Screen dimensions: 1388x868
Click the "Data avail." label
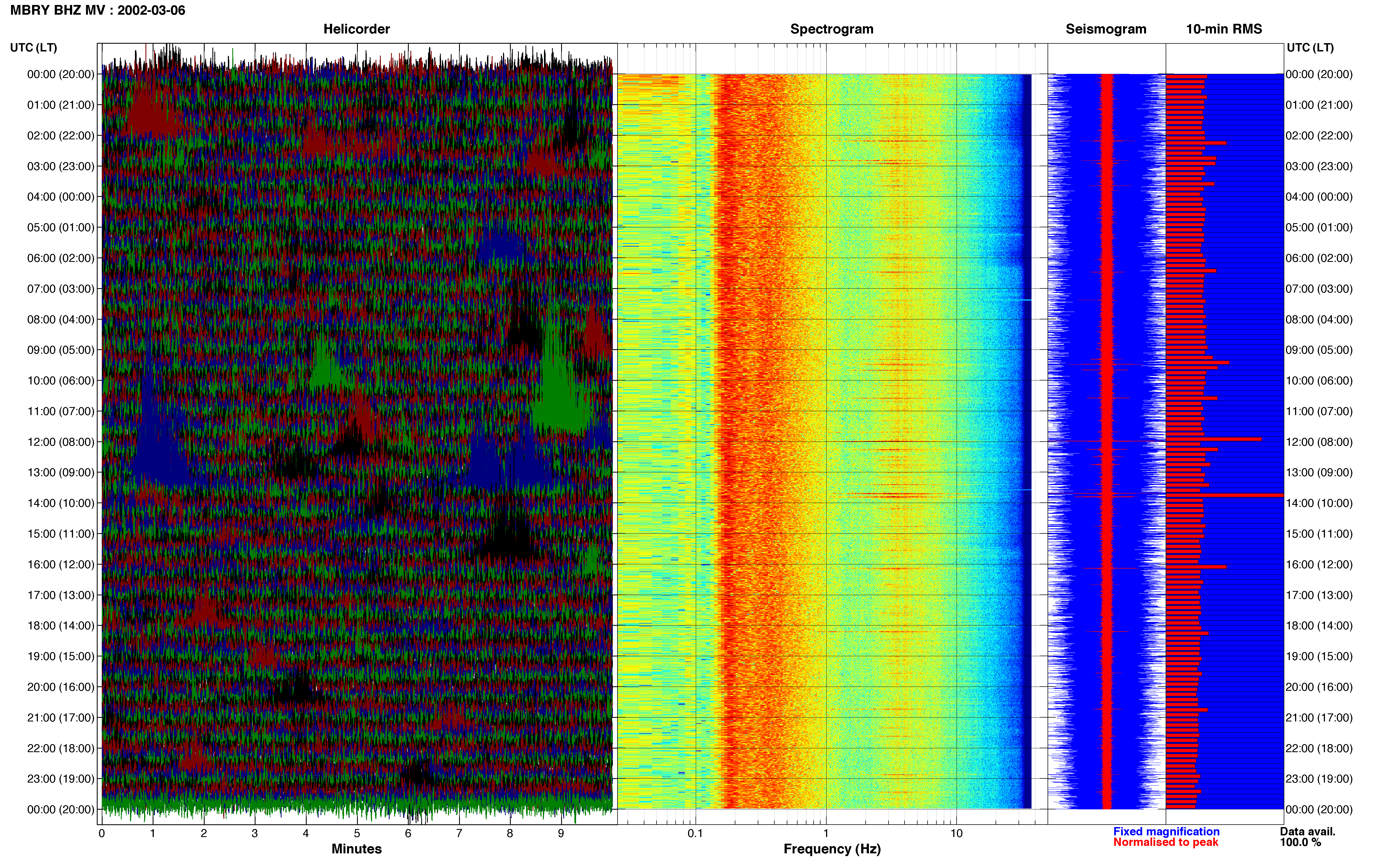(x=1308, y=832)
